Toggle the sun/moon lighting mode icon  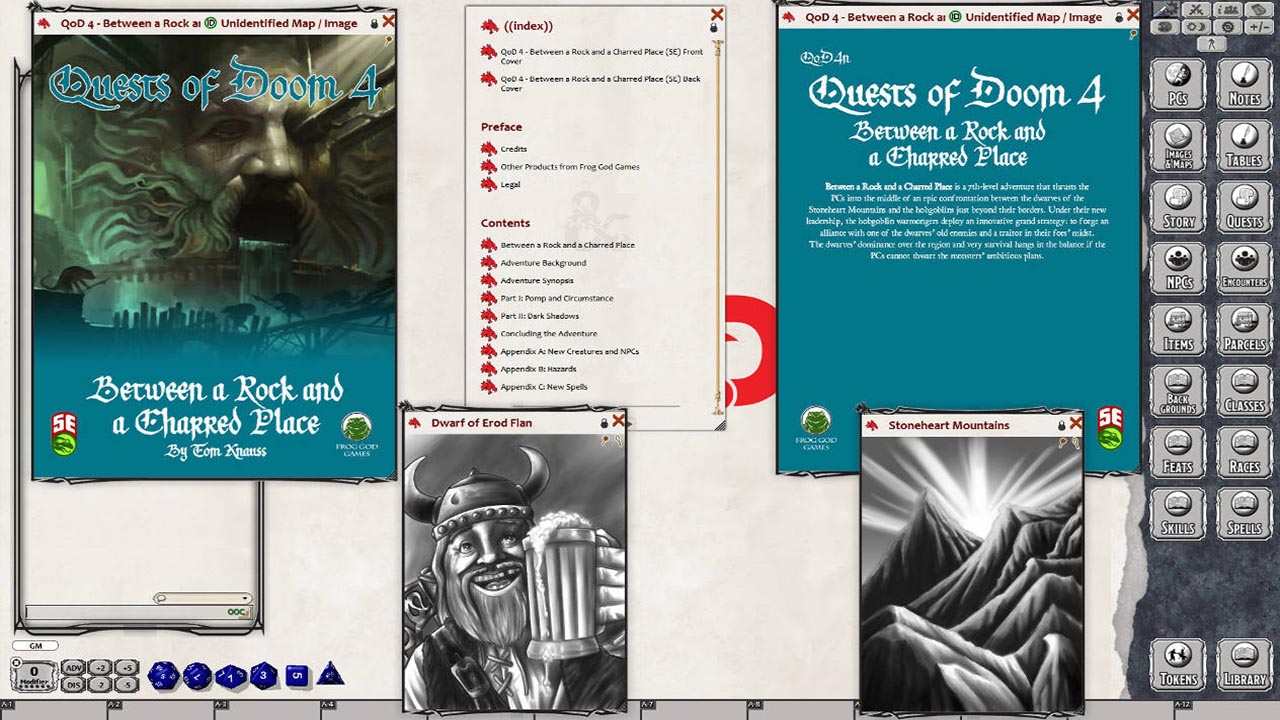1195,27
